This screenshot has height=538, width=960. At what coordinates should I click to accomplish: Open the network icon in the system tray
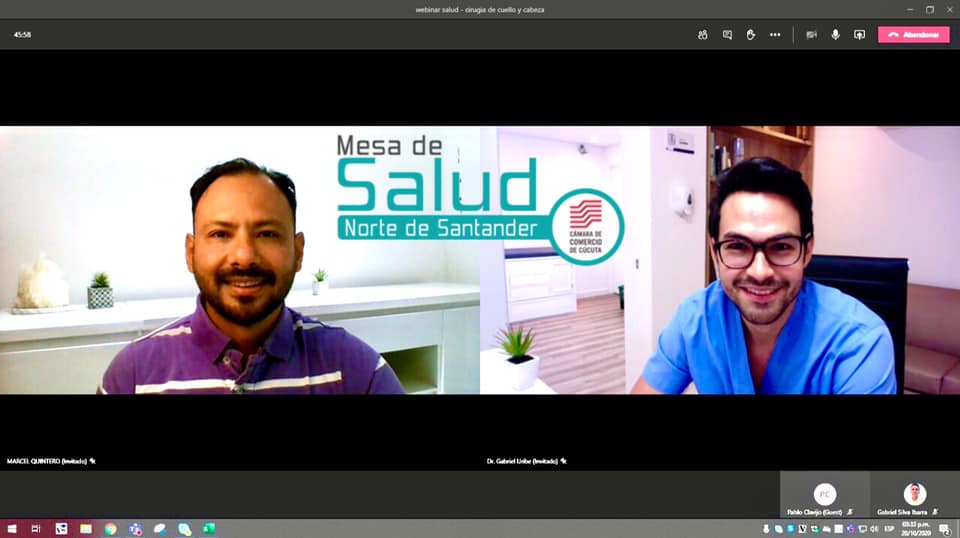pos(863,529)
